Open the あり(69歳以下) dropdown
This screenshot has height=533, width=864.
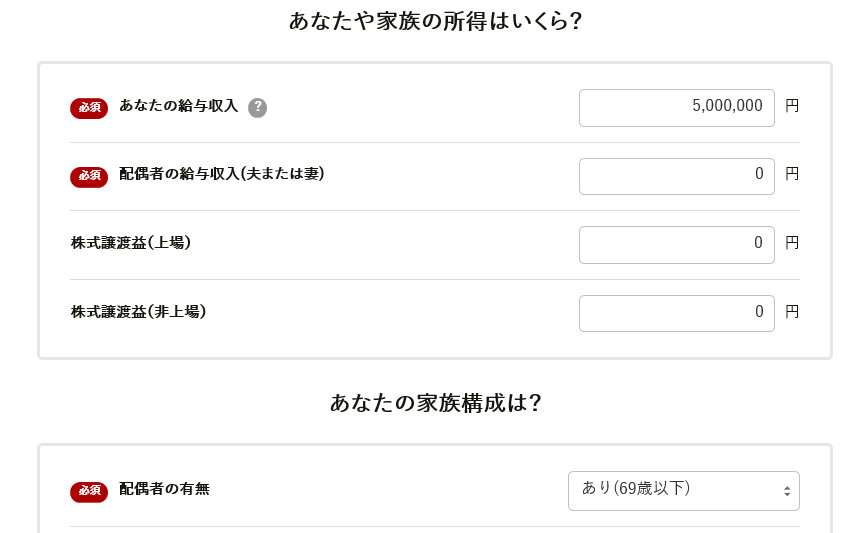coord(684,491)
